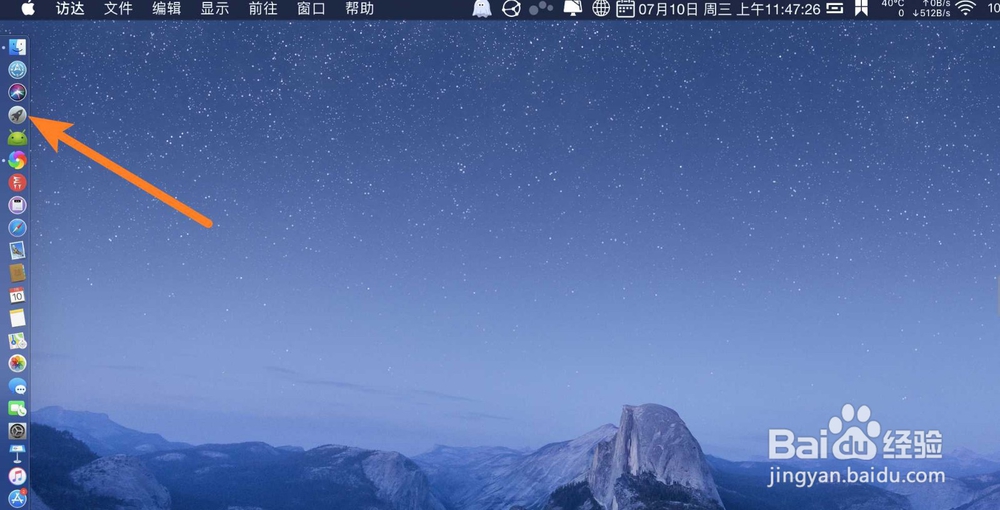This screenshot has width=1000, height=510.
Task: Open the 访达 menu
Action: (x=71, y=9)
